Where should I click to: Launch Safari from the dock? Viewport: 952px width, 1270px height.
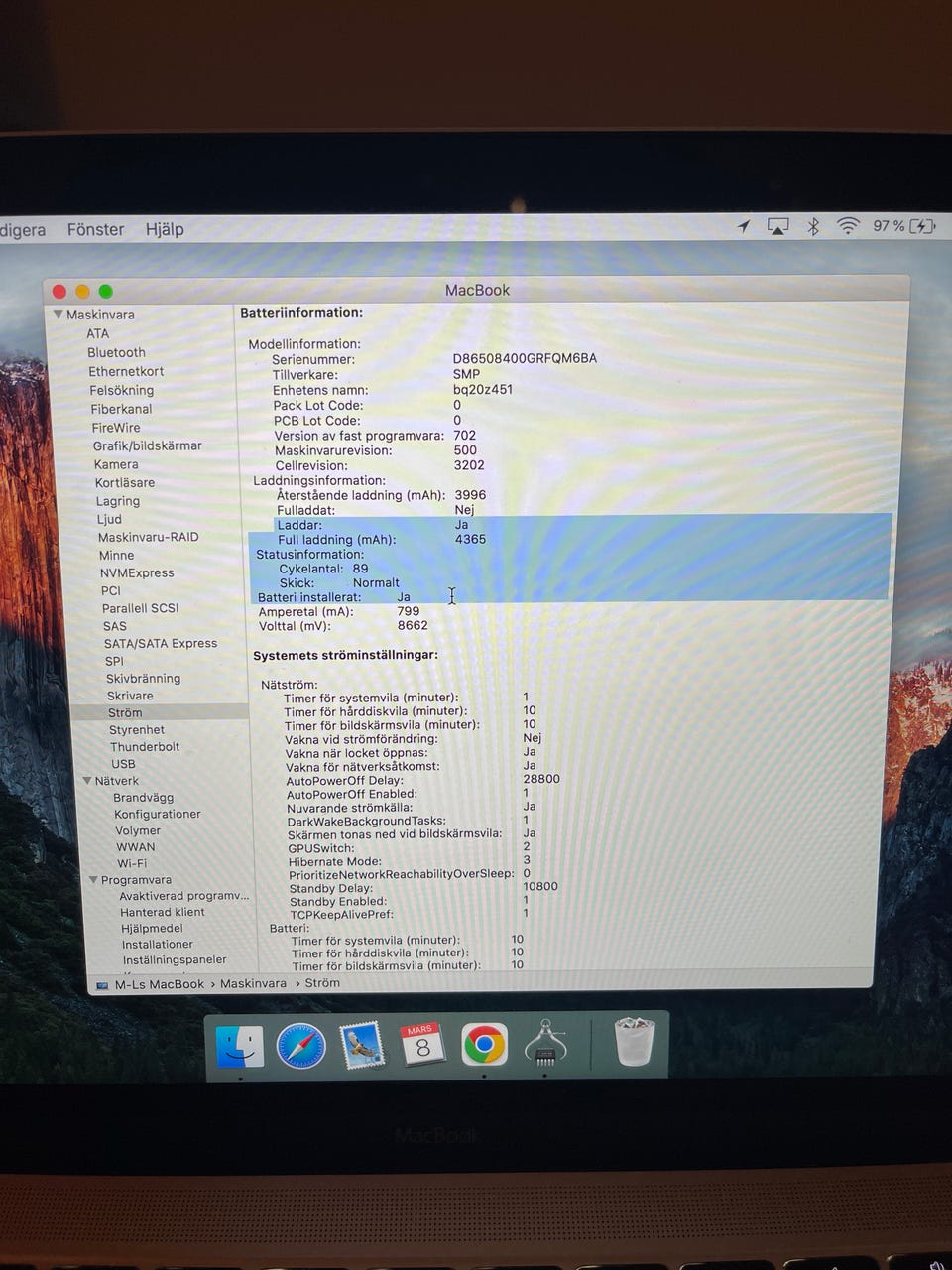tap(300, 1046)
